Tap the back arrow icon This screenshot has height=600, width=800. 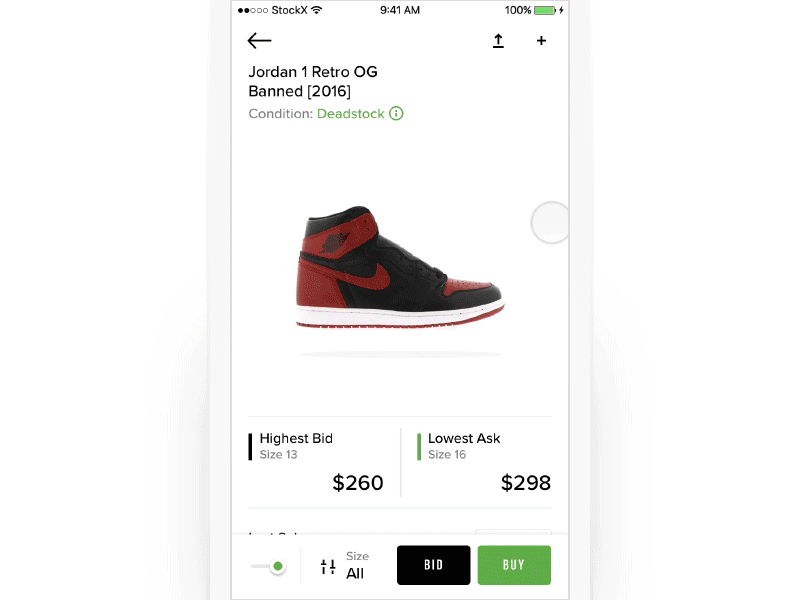point(259,41)
